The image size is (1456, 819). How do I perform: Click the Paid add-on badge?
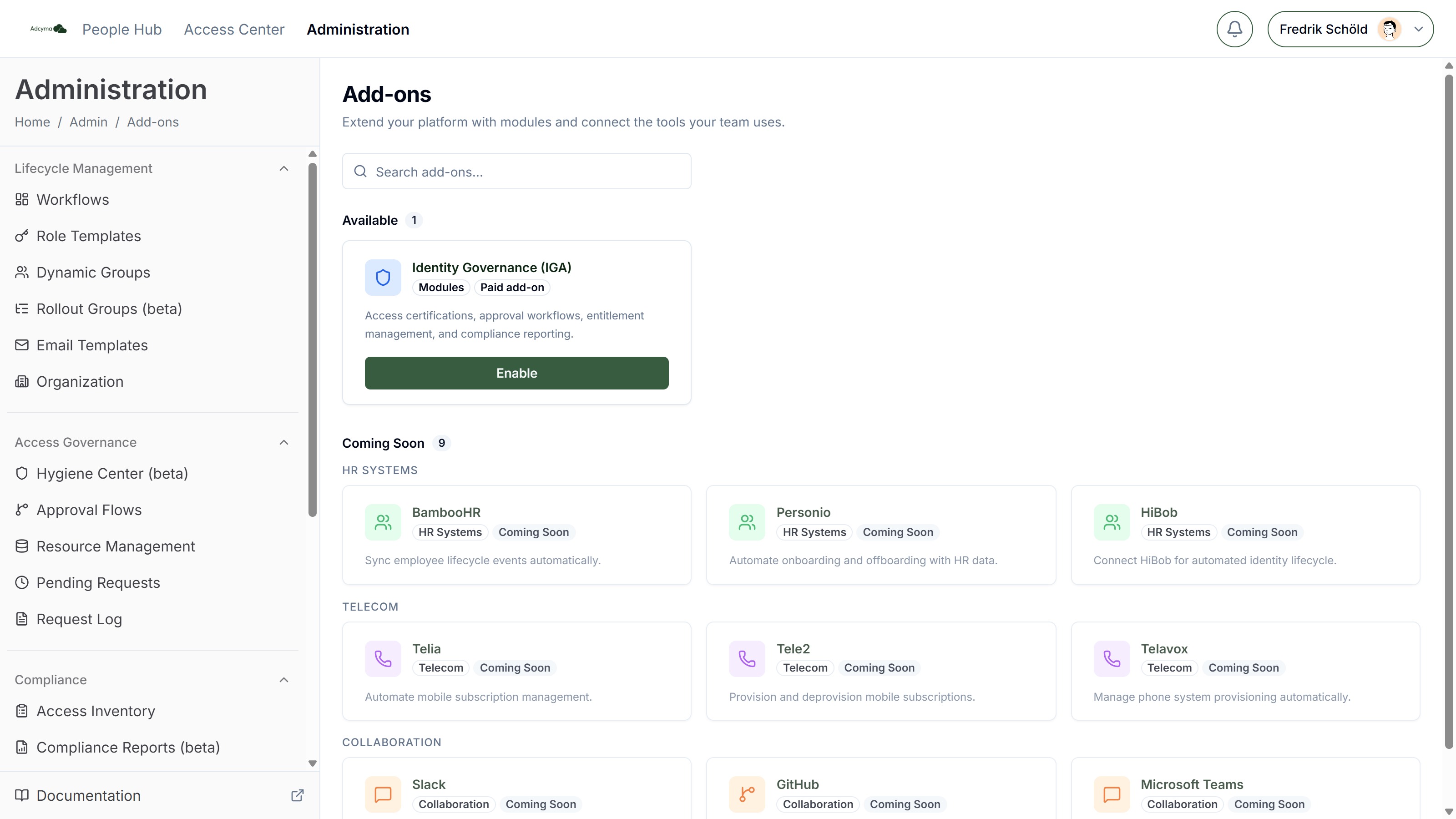tap(512, 287)
